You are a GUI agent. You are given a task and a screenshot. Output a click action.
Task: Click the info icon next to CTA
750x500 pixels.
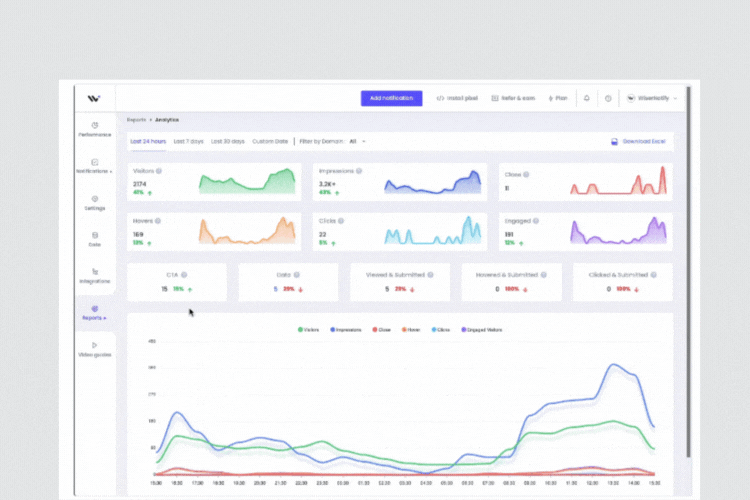pos(184,275)
